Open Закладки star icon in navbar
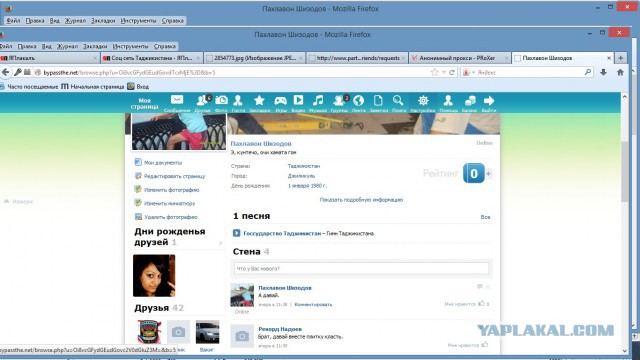This screenshot has width=640, height=360. coord(259,100)
